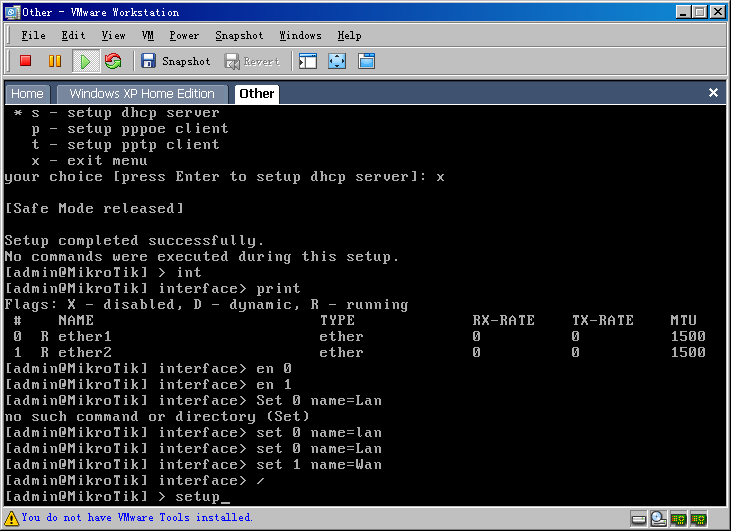The width and height of the screenshot is (731, 531).
Task: Click the Revert toolbar label
Action: tap(262, 61)
